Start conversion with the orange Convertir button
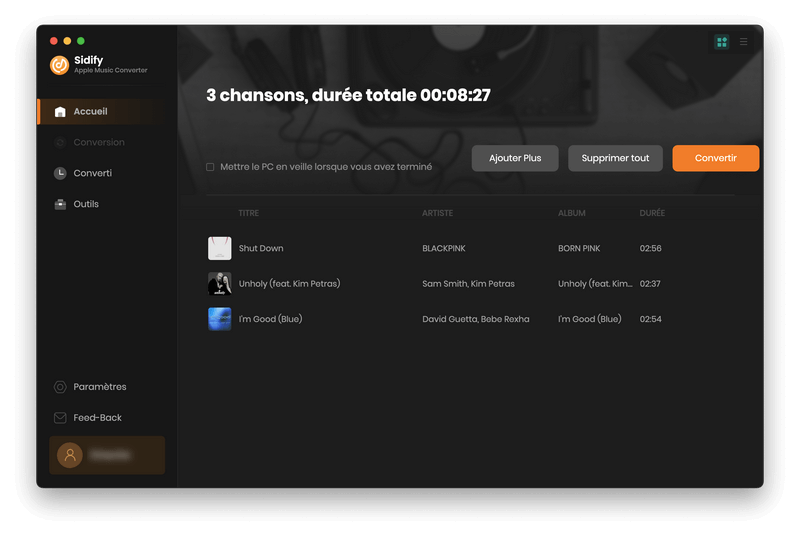The image size is (800, 536). click(x=715, y=158)
